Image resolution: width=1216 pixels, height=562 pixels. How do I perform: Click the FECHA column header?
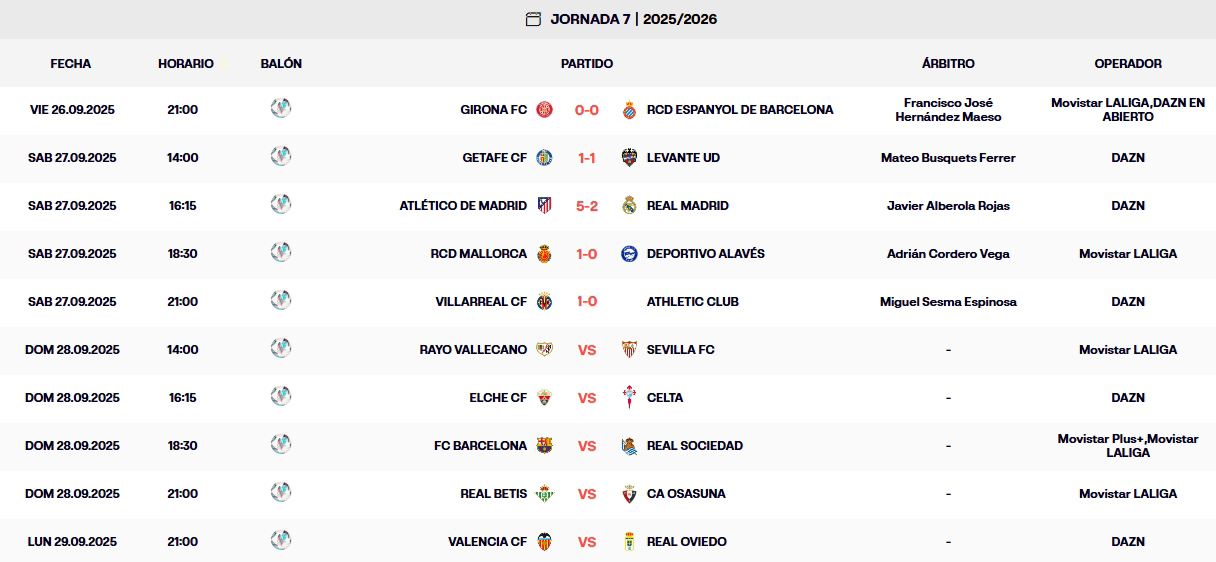(x=71, y=64)
